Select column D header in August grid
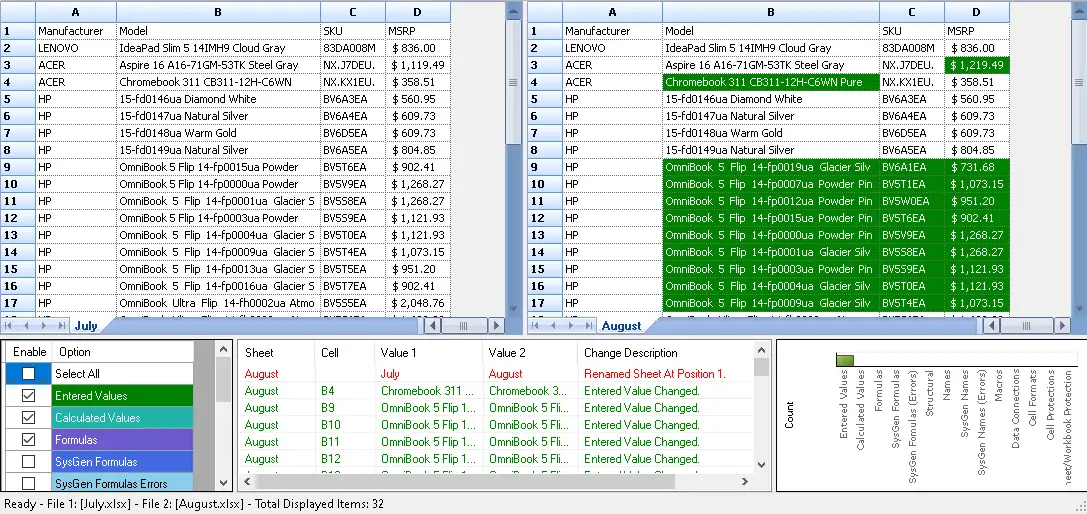1087x514 pixels. 977,12
